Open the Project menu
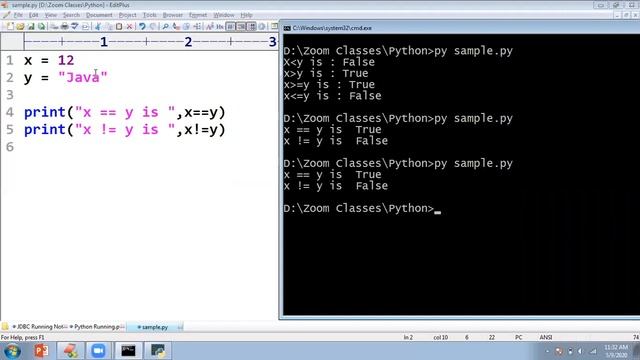 pyautogui.click(x=127, y=15)
